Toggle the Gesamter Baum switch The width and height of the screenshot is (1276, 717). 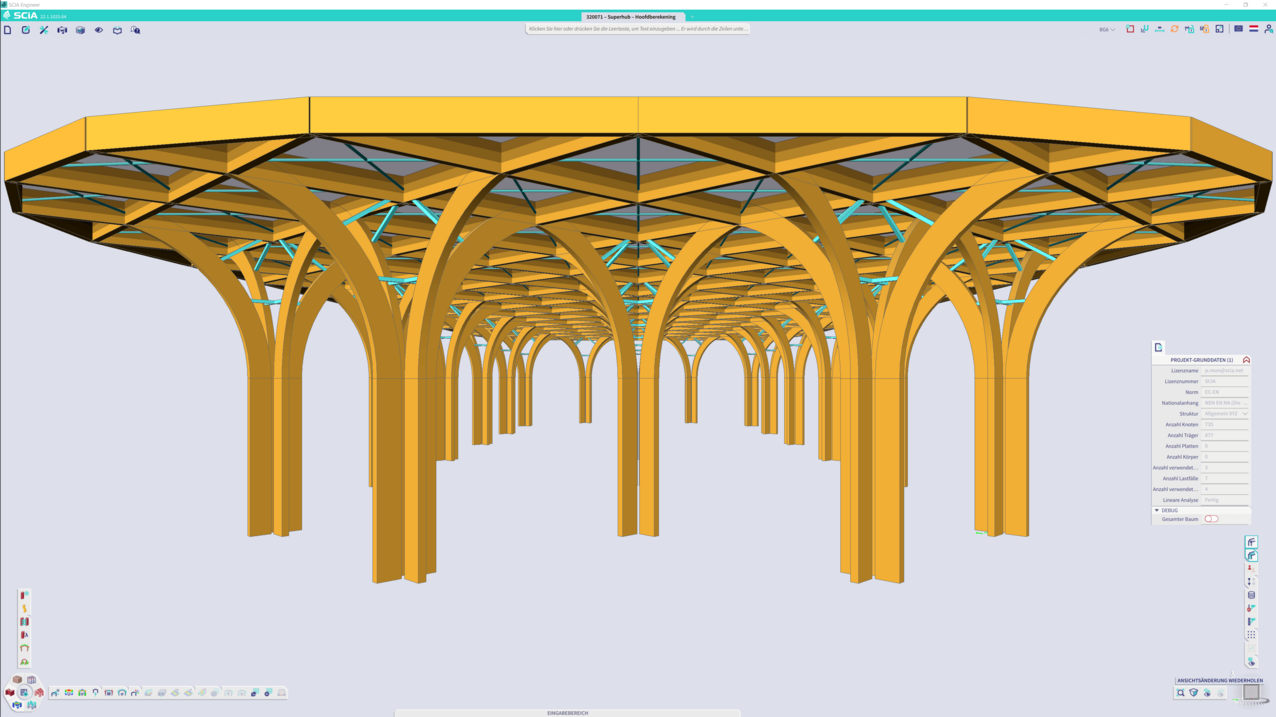tap(1211, 519)
